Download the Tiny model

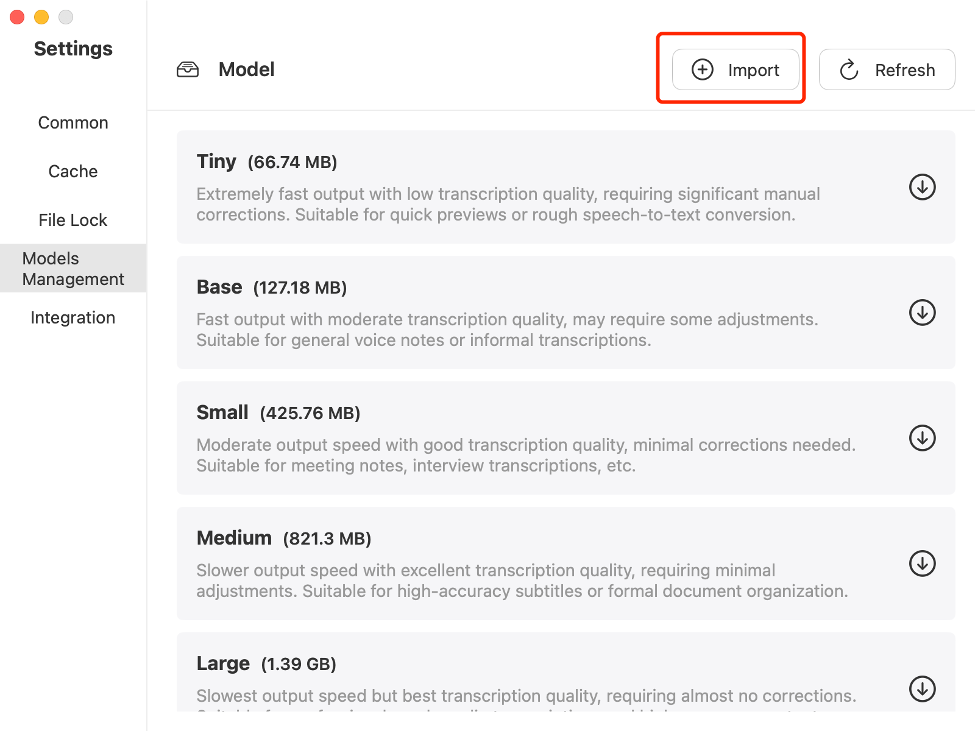921,187
